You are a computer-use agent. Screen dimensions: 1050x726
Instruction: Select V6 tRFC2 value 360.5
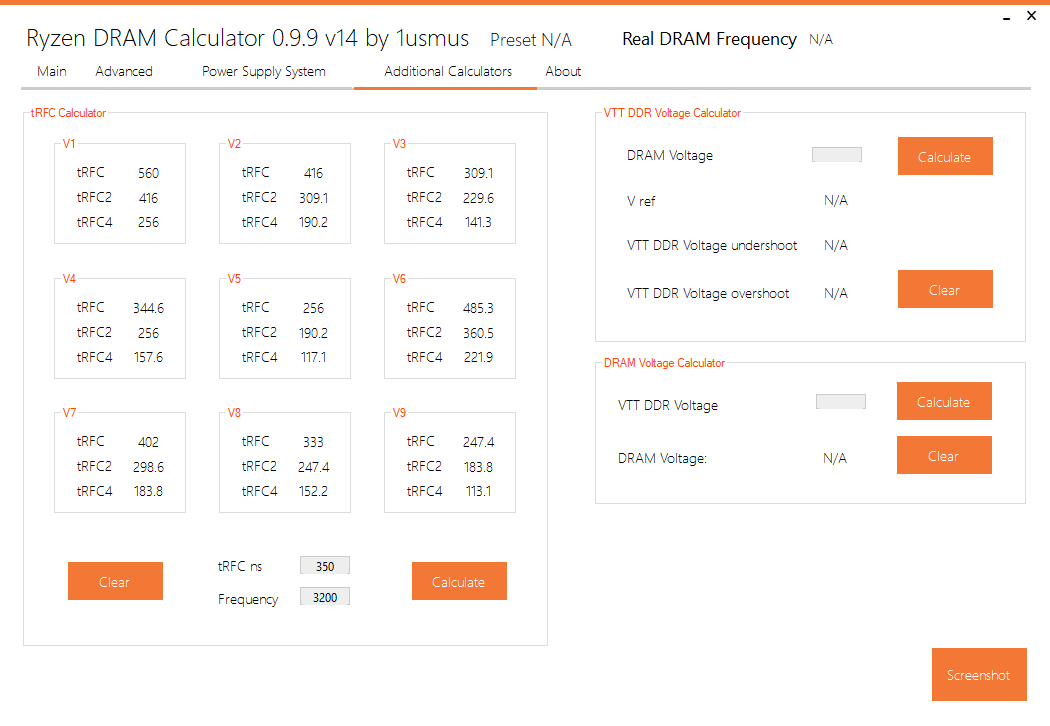(478, 333)
